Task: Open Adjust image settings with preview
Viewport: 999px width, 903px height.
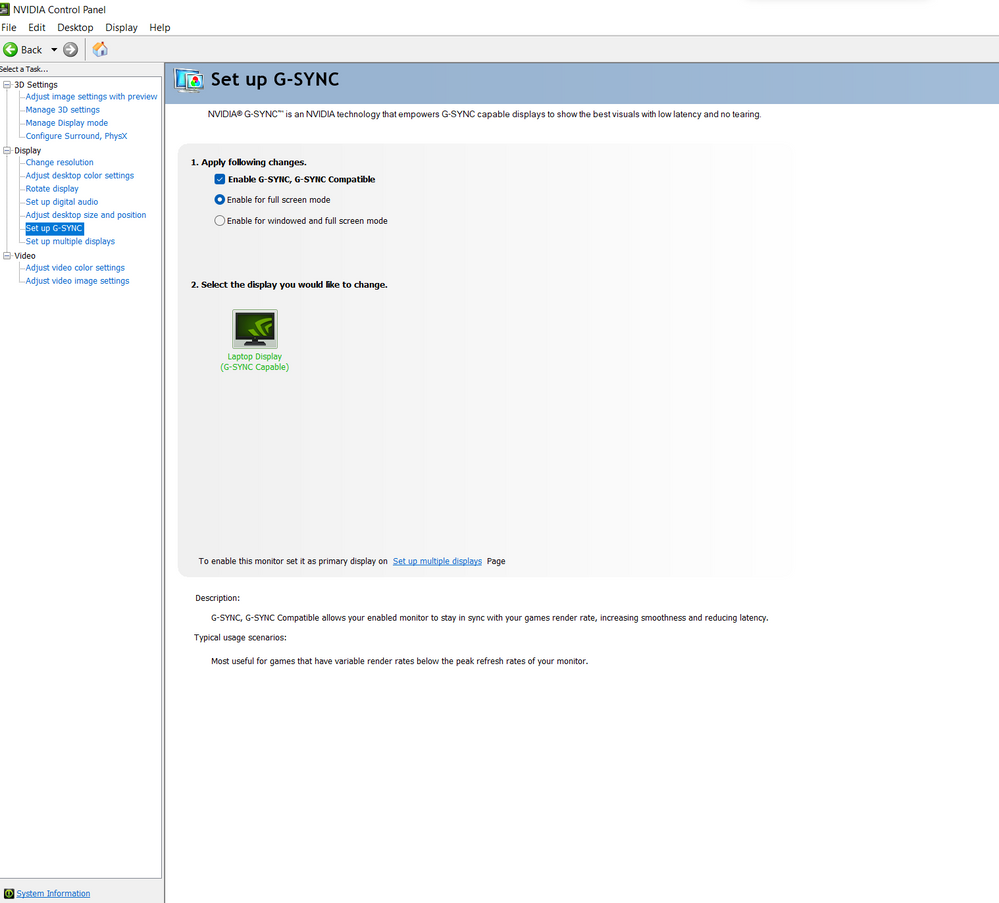Action: pyautogui.click(x=91, y=97)
